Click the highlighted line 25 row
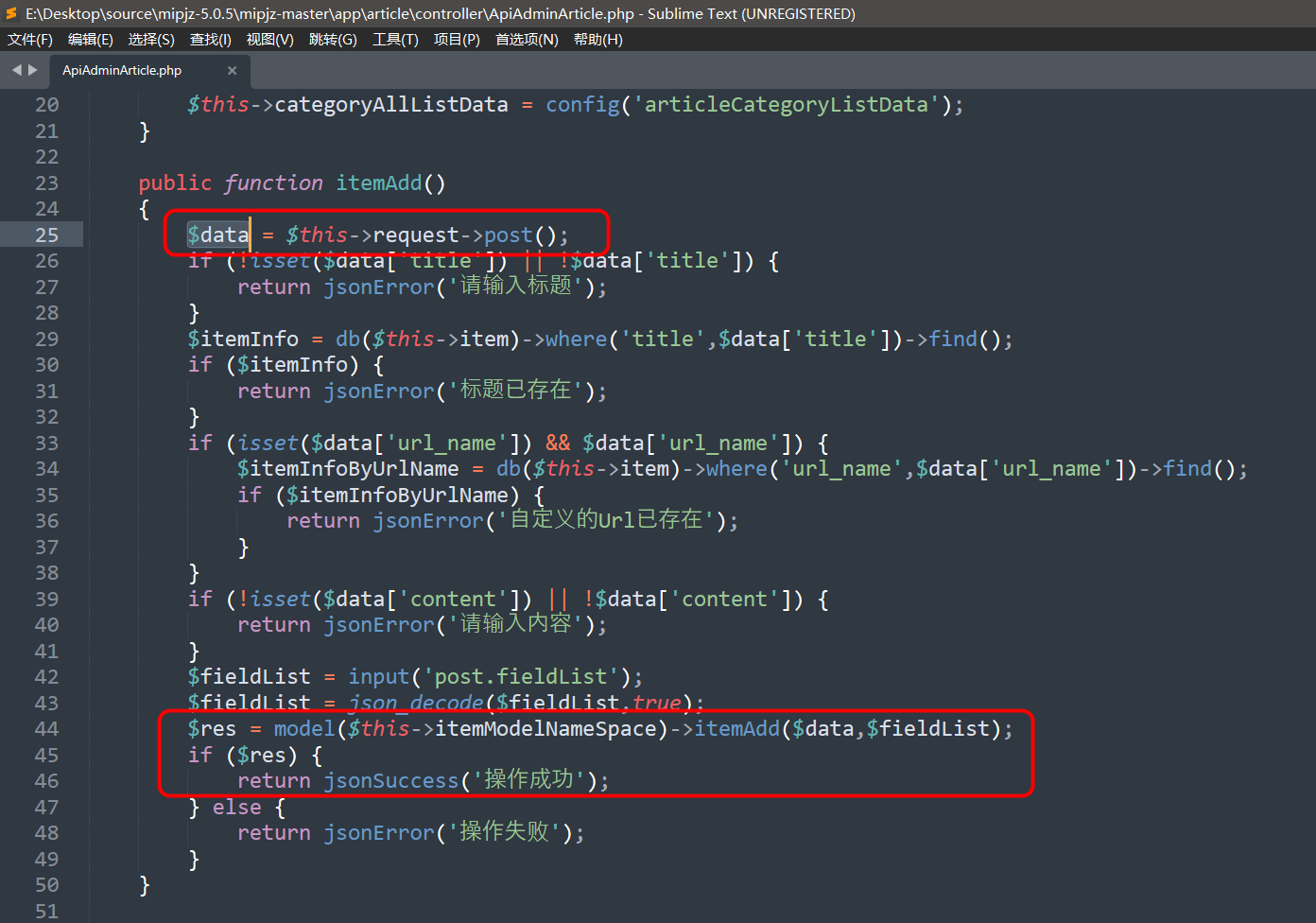Screen dimensions: 1316x923 (662, 235)
